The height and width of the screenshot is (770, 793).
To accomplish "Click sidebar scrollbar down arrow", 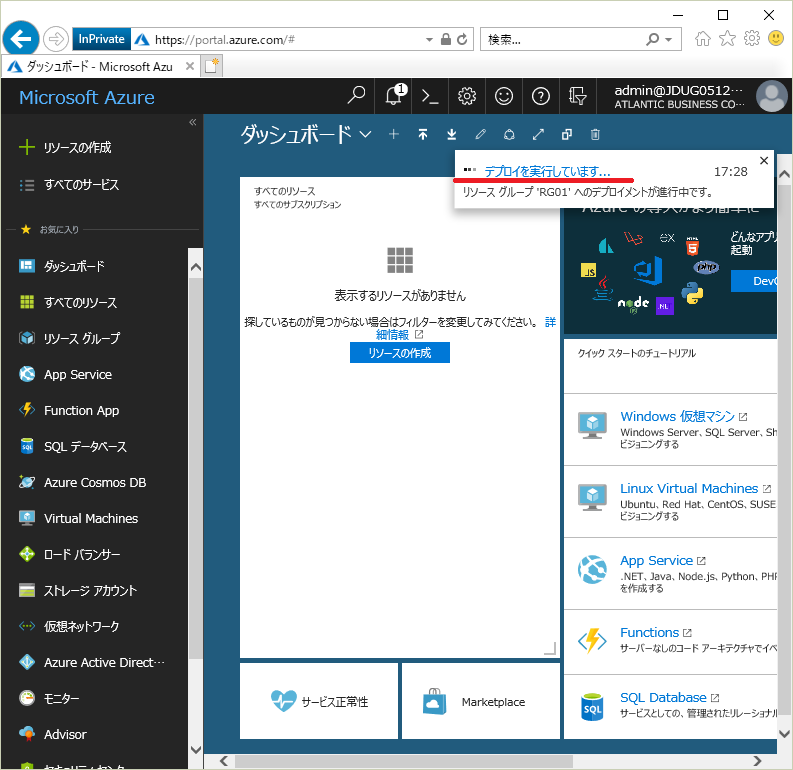I will (x=195, y=750).
